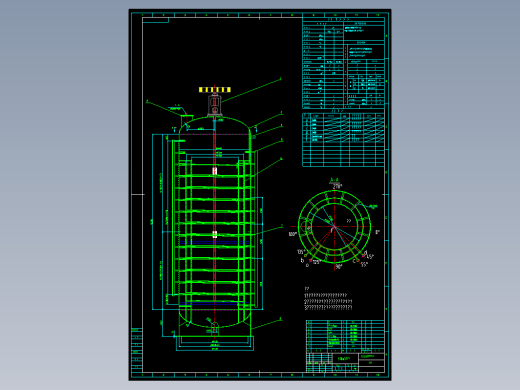This screenshot has width=520, height=390.
Task: Select the upper white coupling on the vessel centerline
Action: coord(215,171)
